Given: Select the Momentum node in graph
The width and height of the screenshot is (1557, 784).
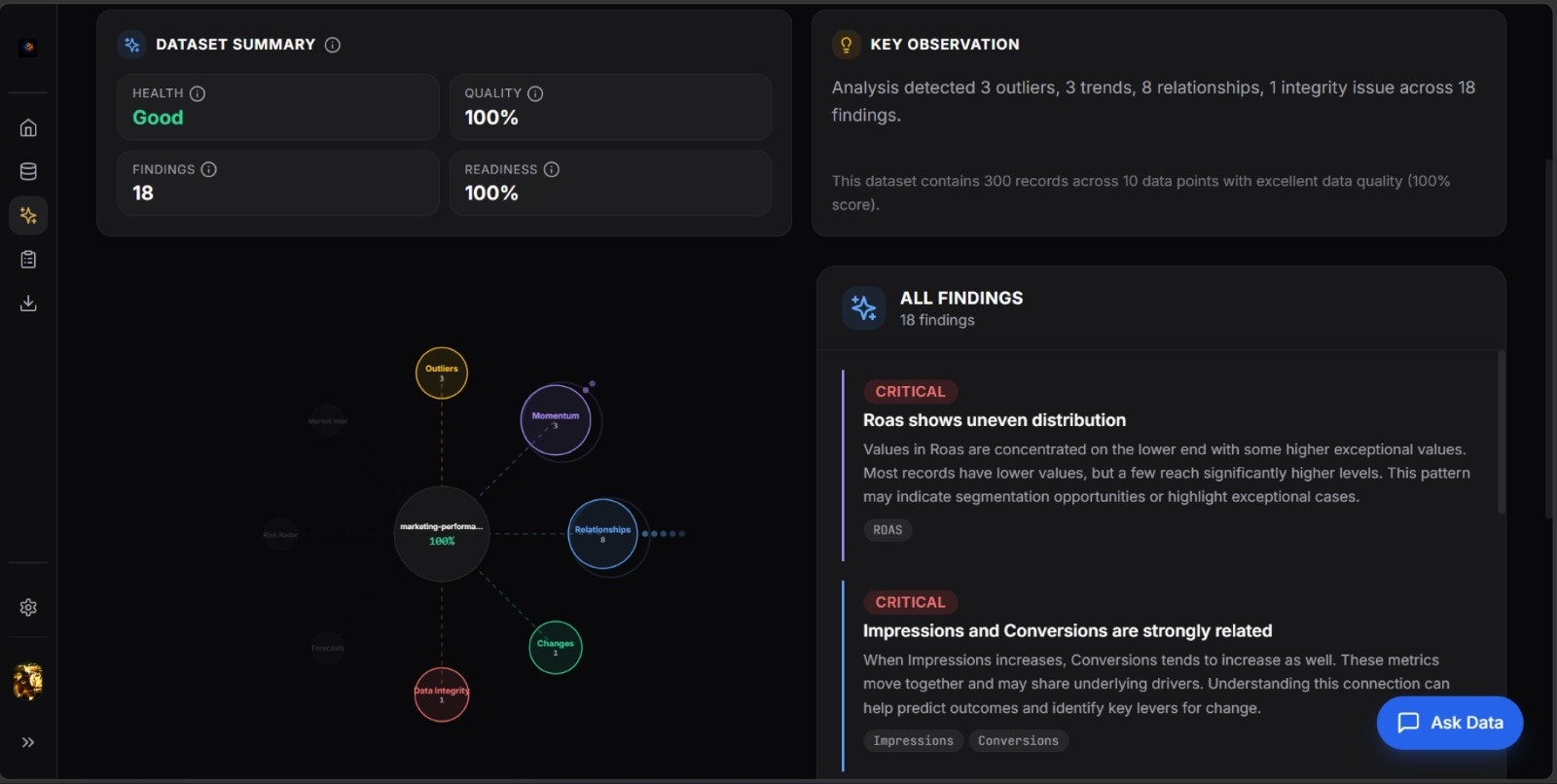Looking at the screenshot, I should click(556, 420).
